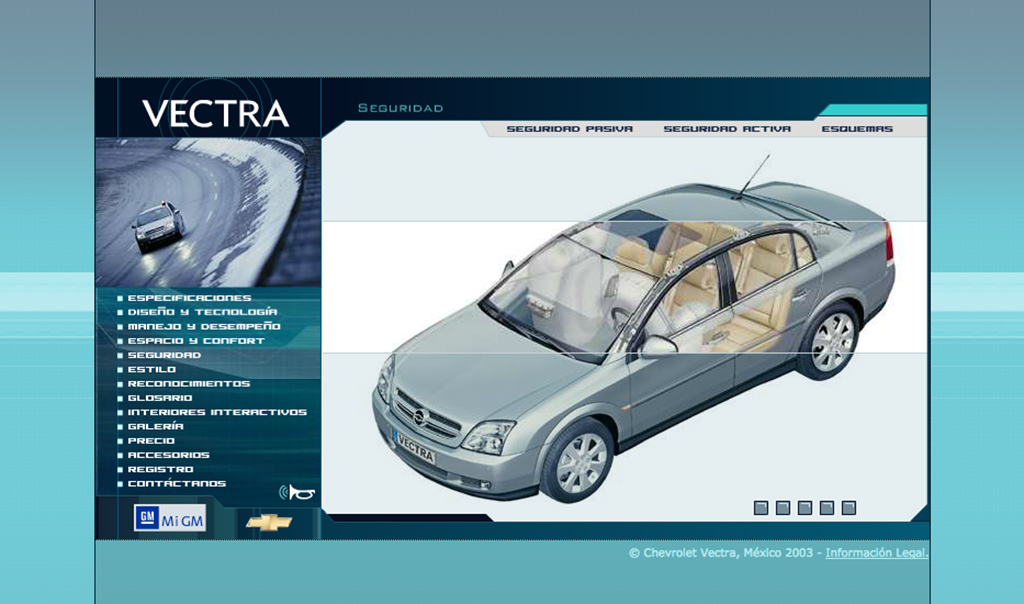Open Interiores Interactivos section
Screen dimensions: 1024x604
coord(217,412)
